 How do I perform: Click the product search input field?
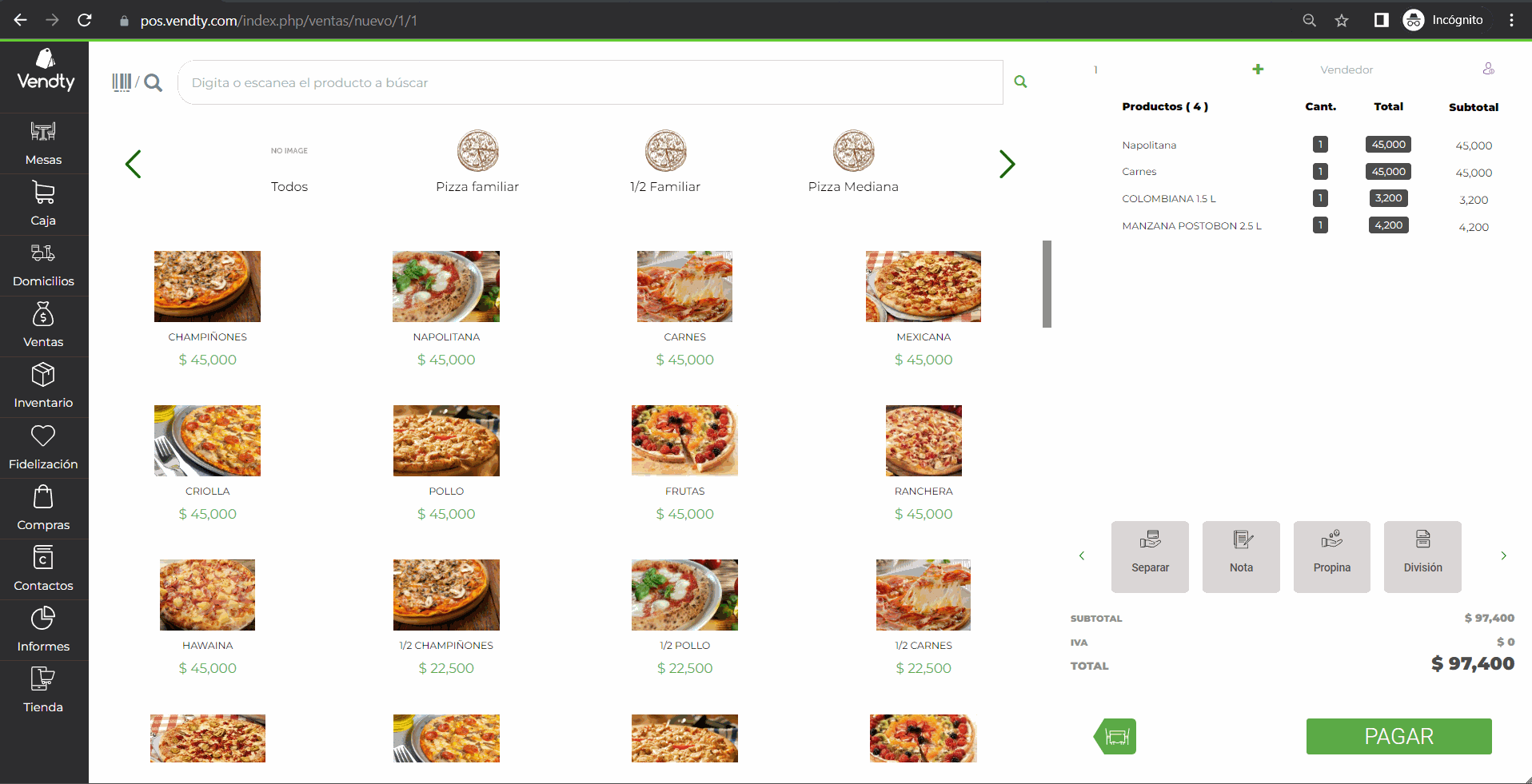590,82
